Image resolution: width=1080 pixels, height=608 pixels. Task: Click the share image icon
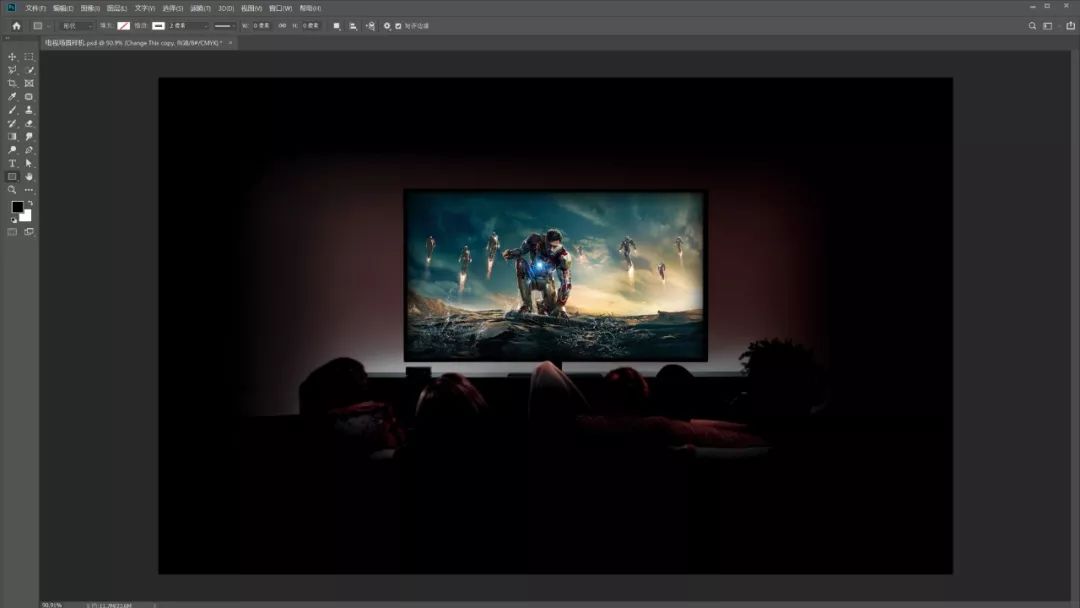1070,25
